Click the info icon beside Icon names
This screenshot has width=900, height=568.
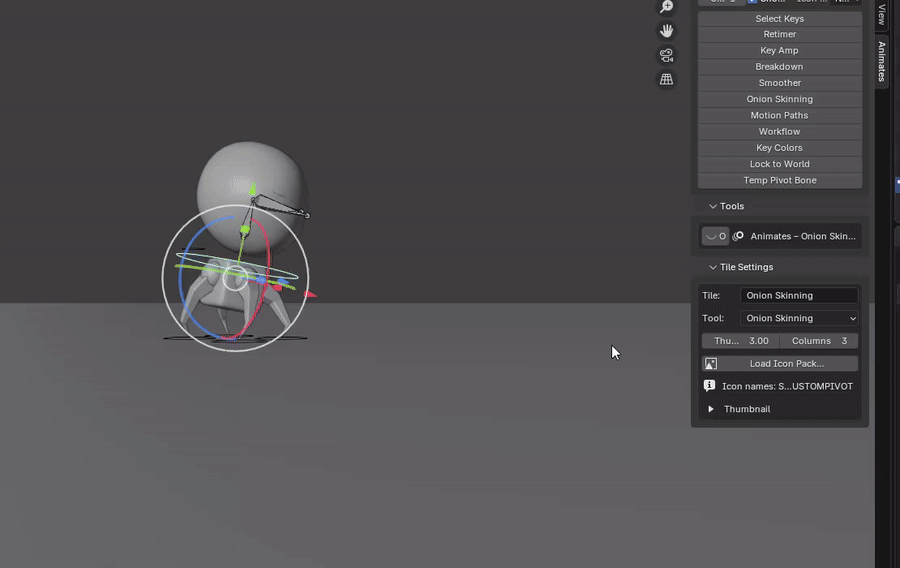pos(709,386)
